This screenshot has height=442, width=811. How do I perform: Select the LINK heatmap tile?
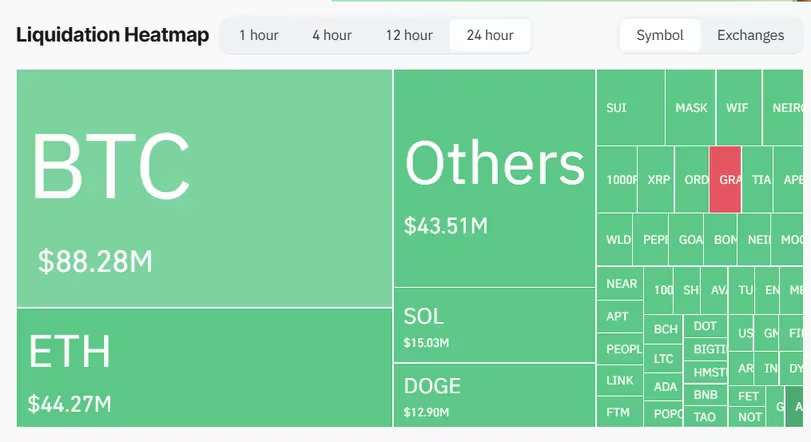[x=620, y=381]
